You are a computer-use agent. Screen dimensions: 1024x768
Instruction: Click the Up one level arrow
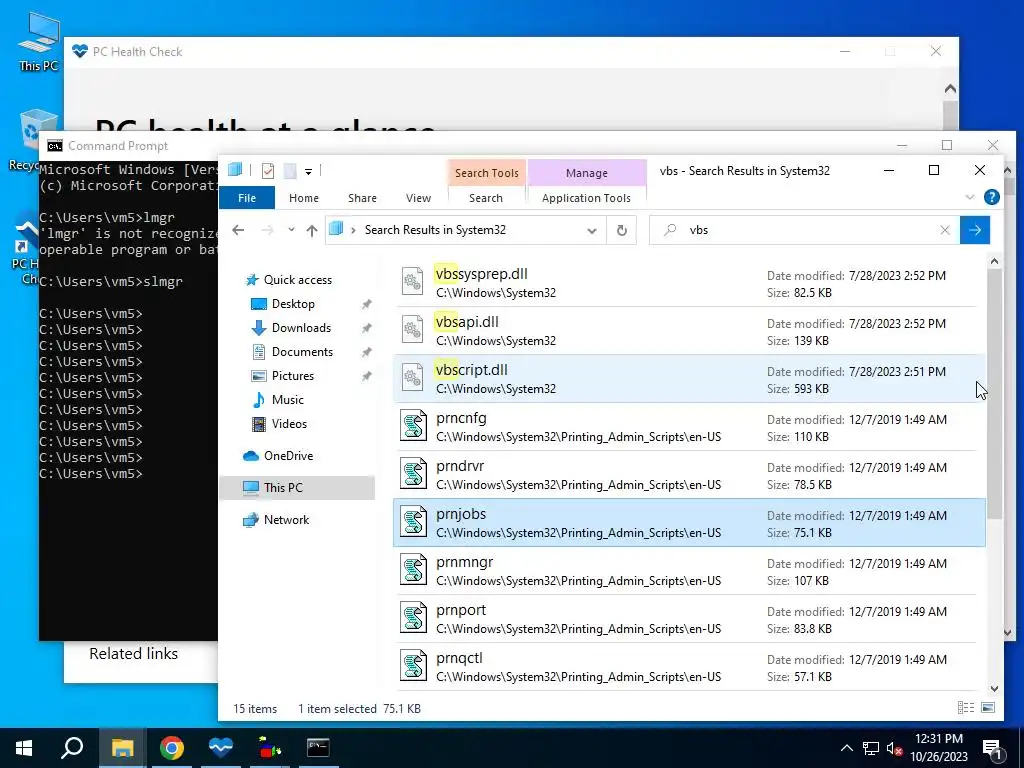312,230
